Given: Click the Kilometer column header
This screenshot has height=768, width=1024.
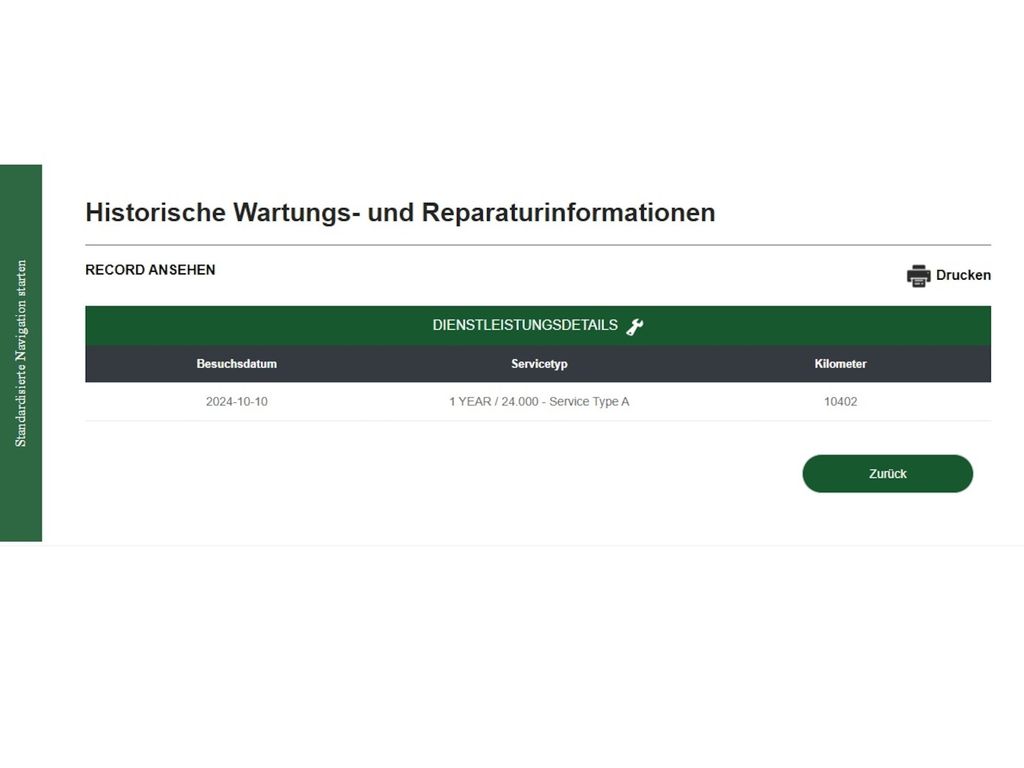Looking at the screenshot, I should tap(840, 364).
